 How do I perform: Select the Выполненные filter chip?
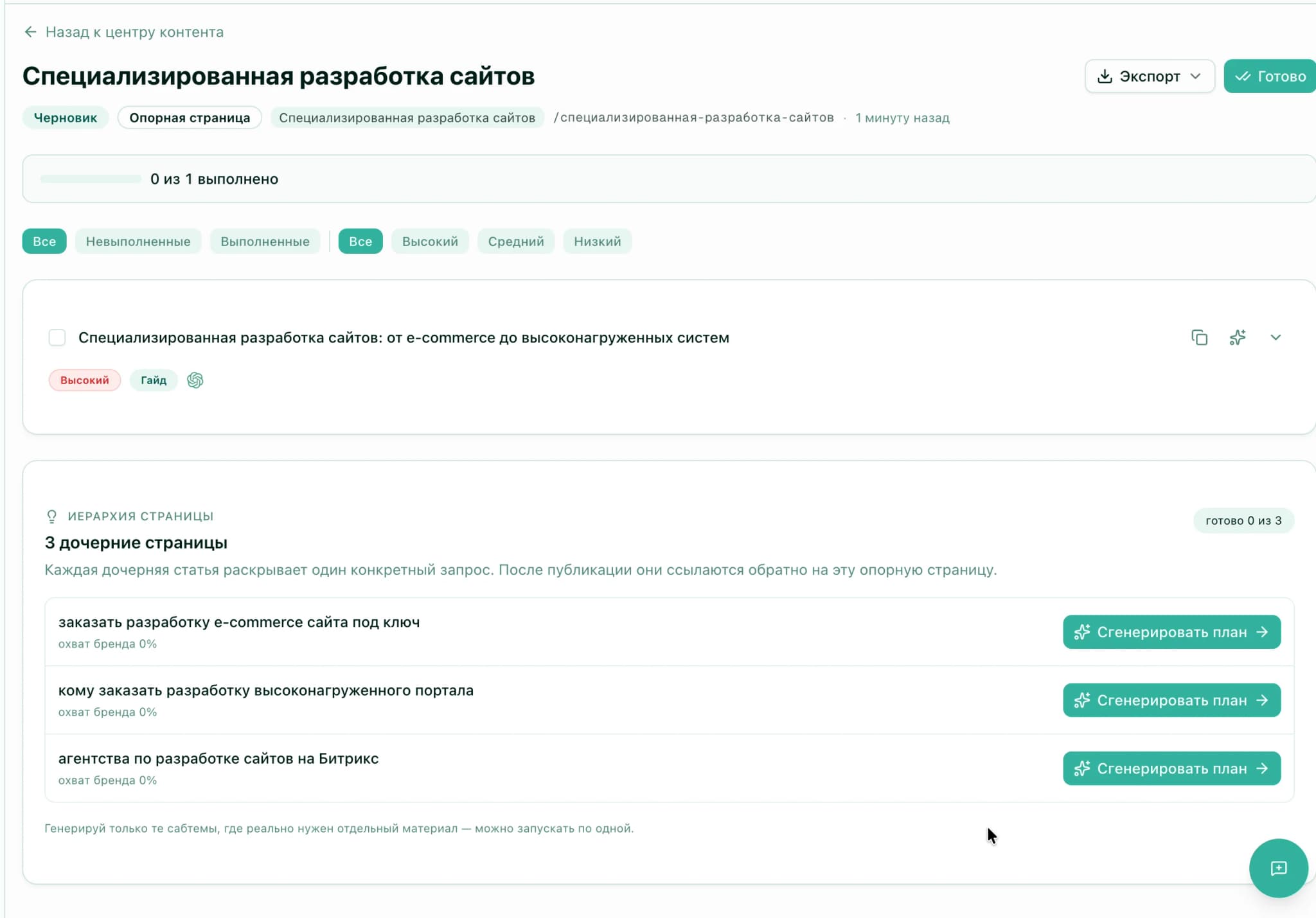coord(265,242)
